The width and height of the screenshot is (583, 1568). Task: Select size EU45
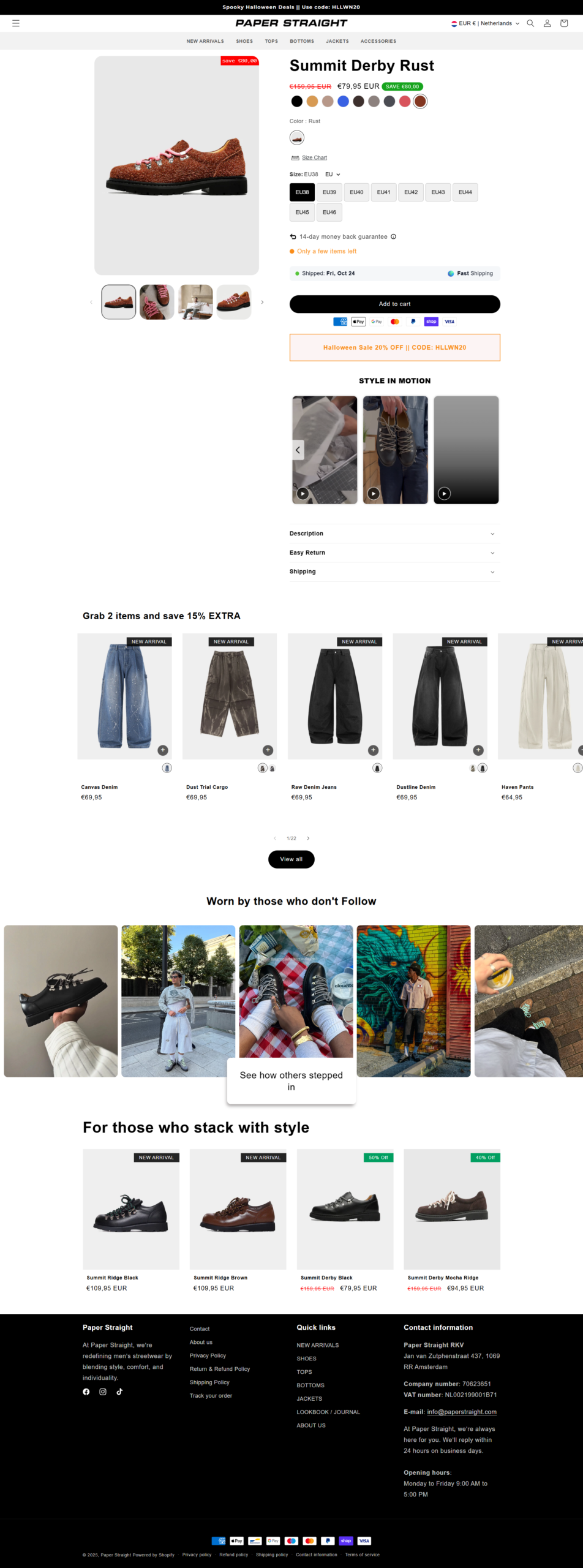pyautogui.click(x=303, y=213)
